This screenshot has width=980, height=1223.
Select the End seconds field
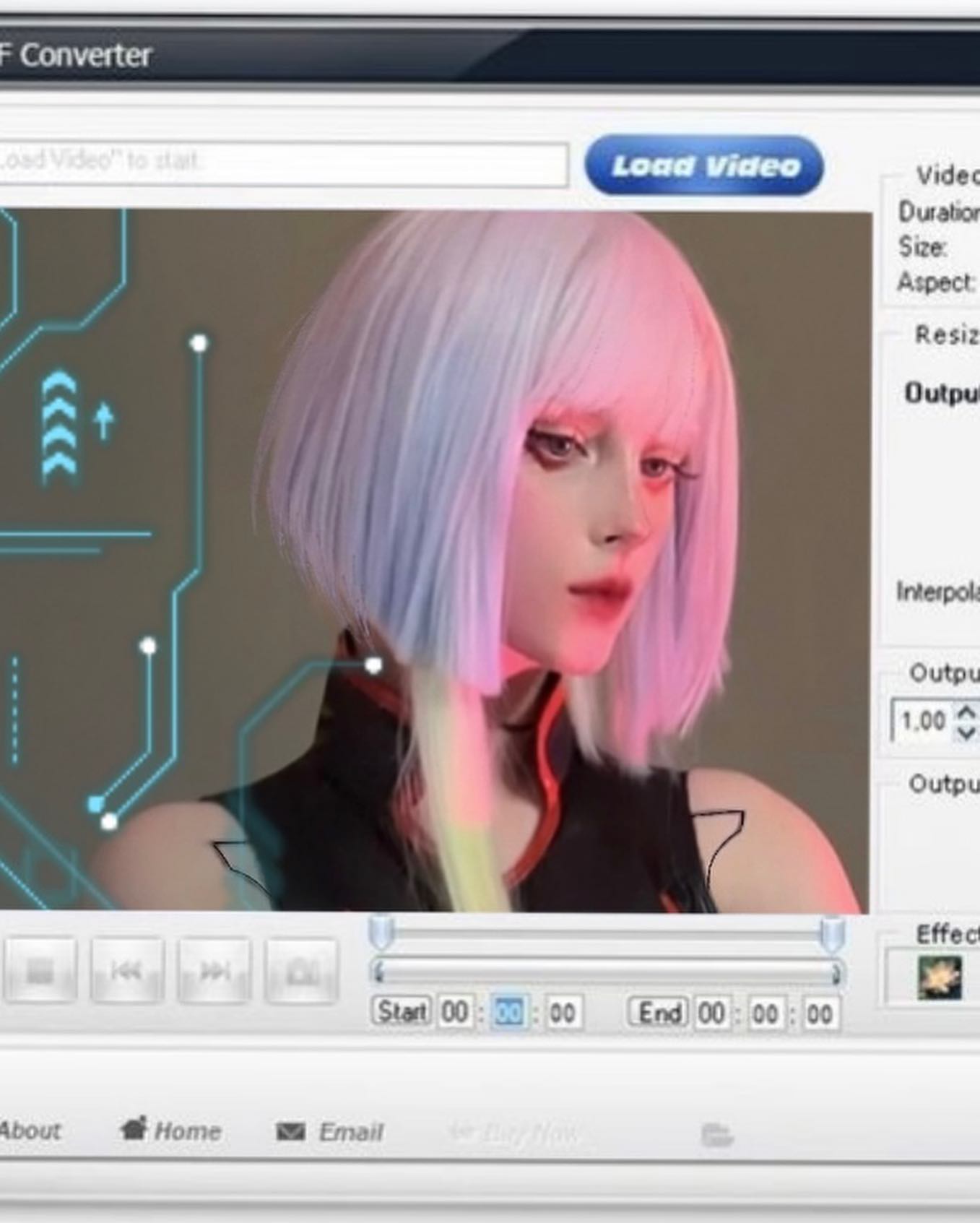point(819,1014)
